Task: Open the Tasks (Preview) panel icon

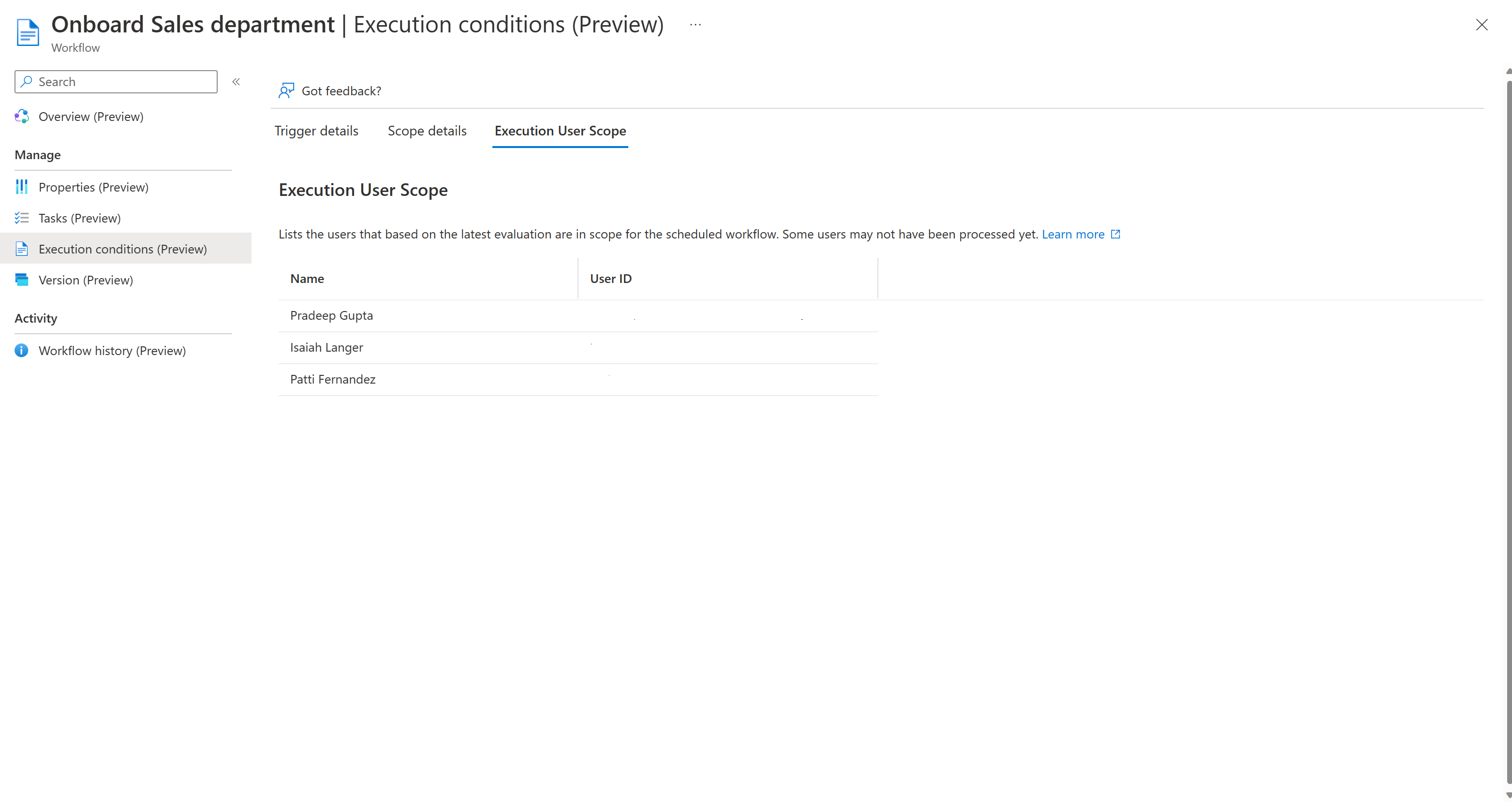Action: pyautogui.click(x=22, y=217)
